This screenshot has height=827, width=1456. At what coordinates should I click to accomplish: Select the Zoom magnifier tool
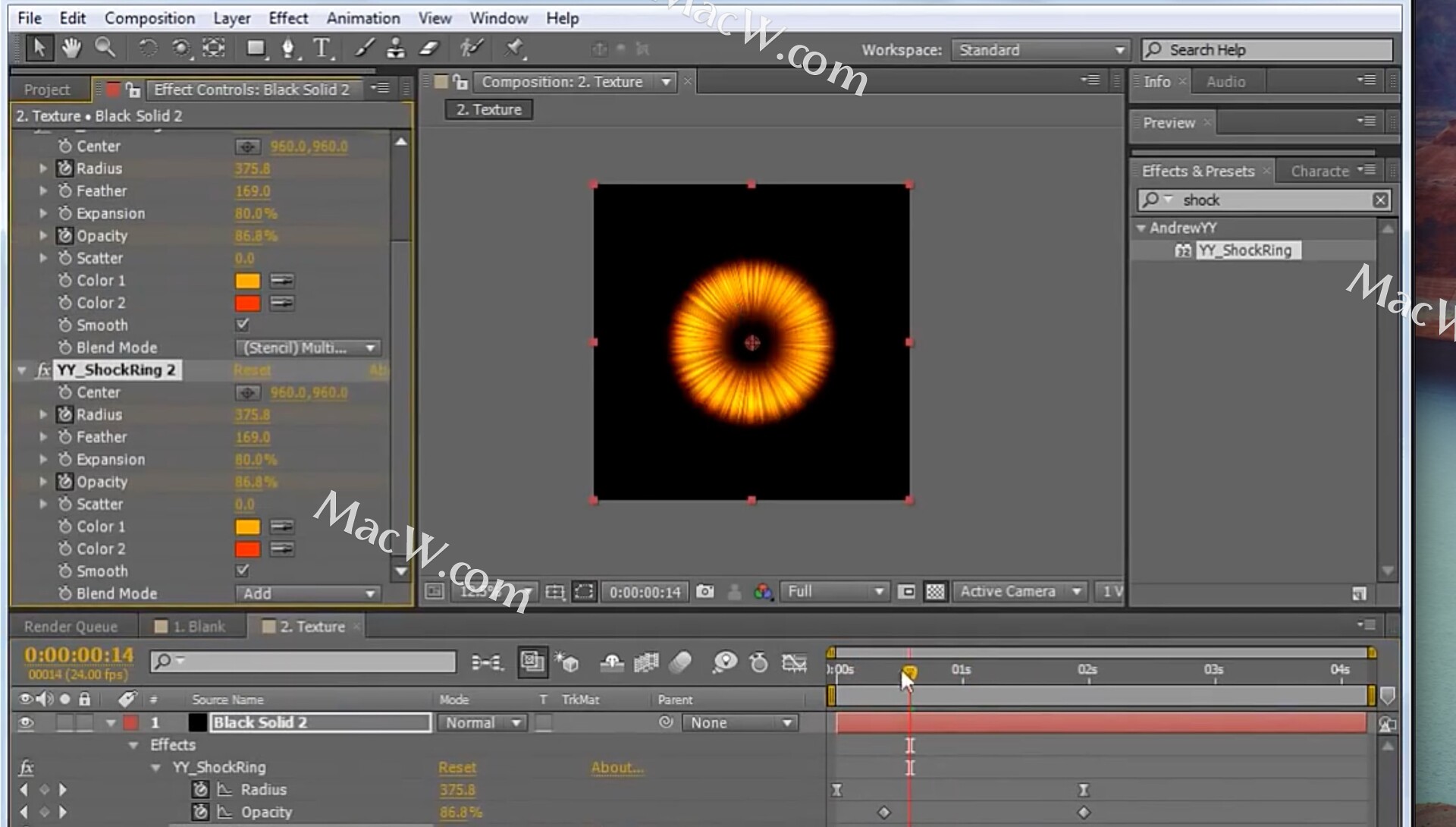click(105, 49)
